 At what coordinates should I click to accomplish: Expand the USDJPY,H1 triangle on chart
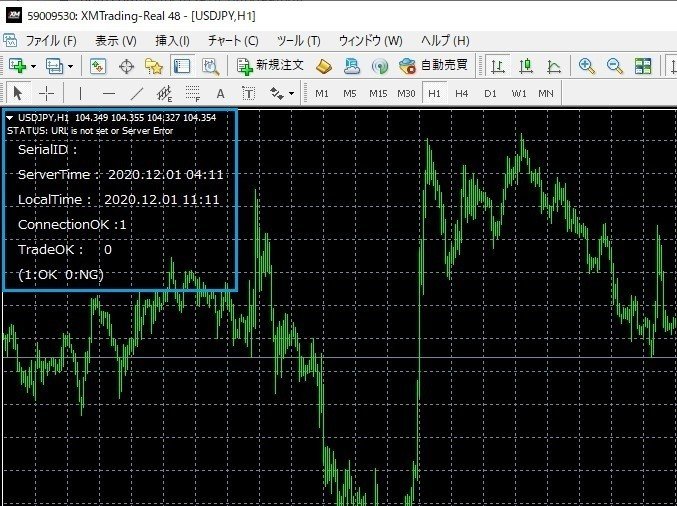coord(10,118)
